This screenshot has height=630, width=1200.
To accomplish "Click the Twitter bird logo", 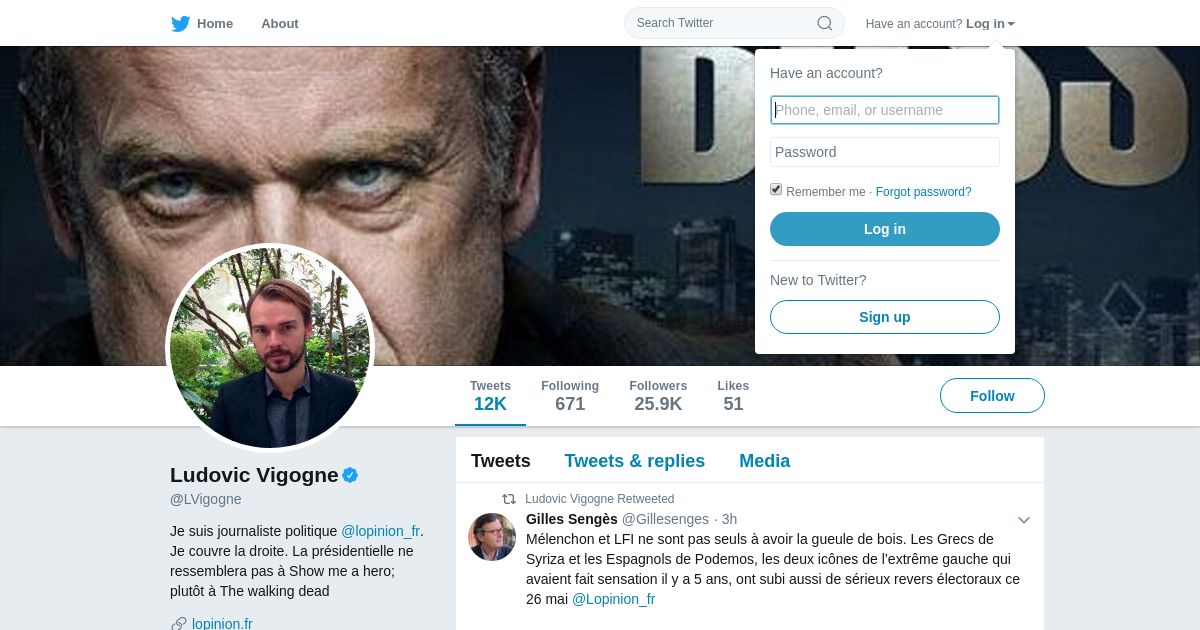I will tap(180, 23).
